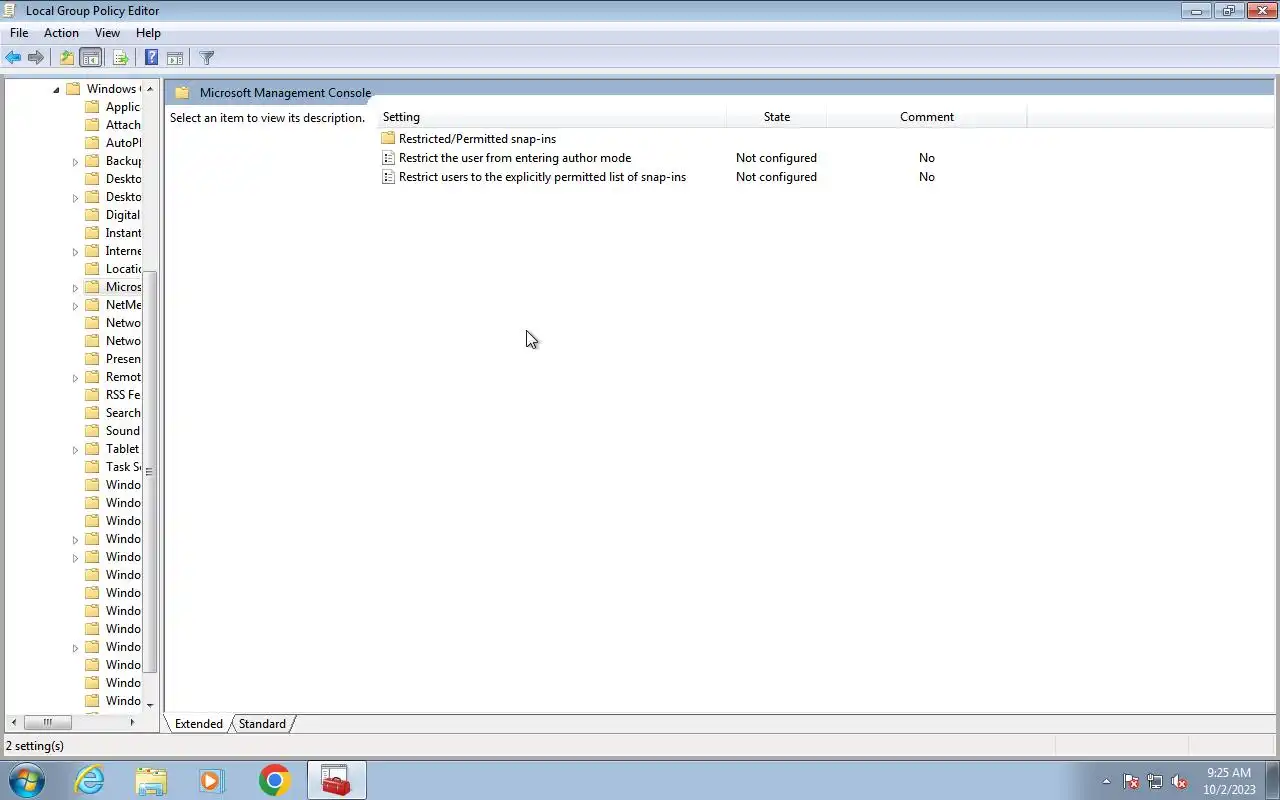Click the Export List toolbar icon
This screenshot has width=1280, height=800.
click(x=120, y=58)
